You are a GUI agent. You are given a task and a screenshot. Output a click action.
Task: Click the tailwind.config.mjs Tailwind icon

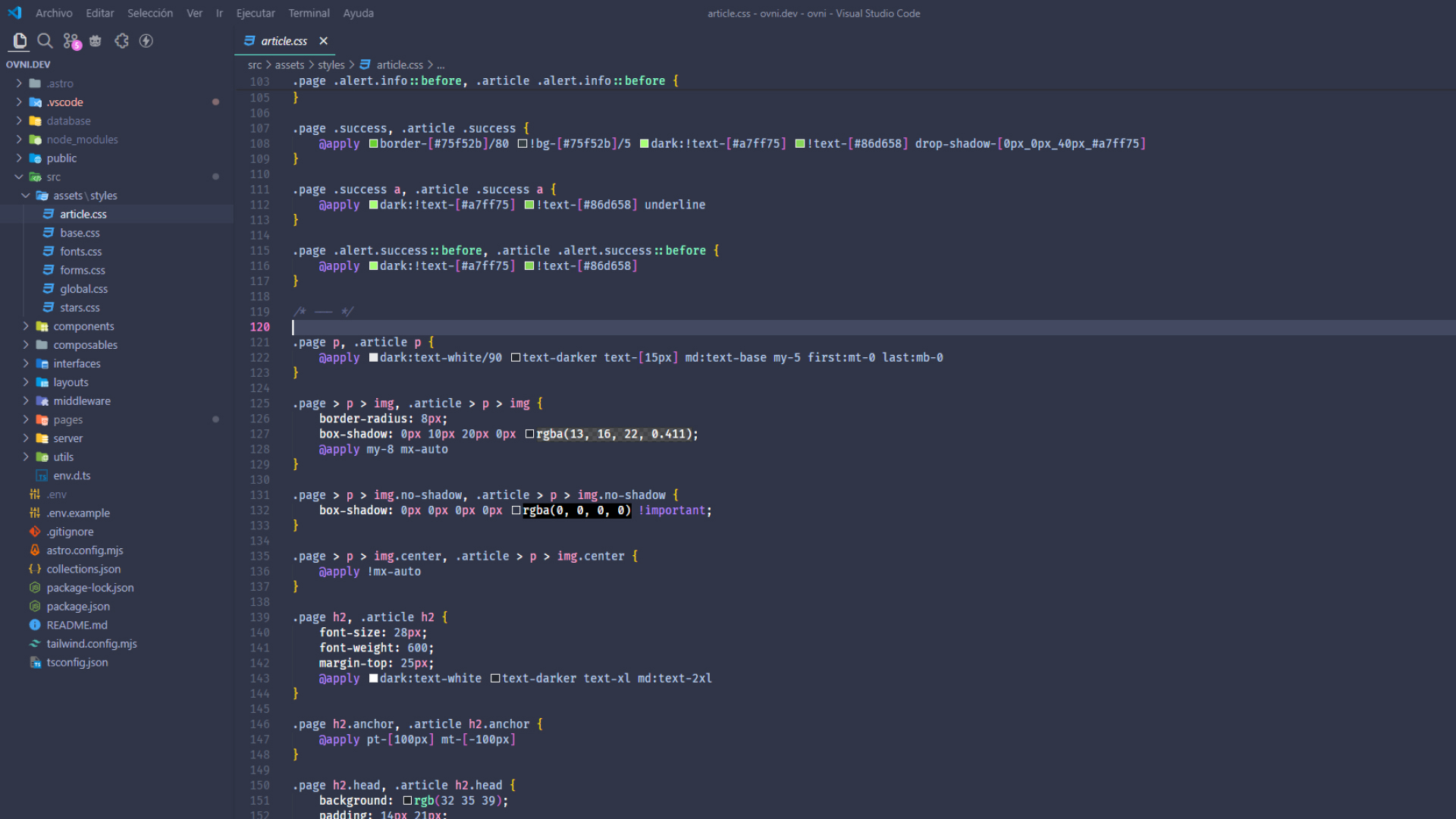[35, 644]
